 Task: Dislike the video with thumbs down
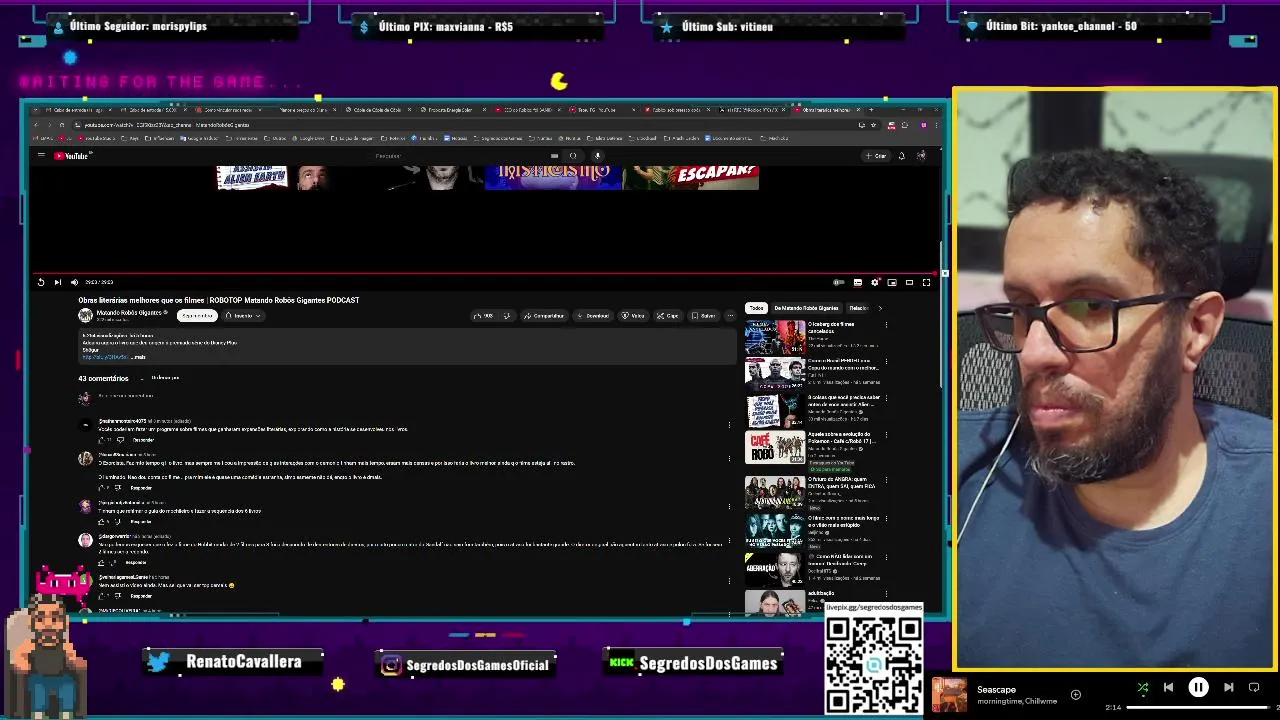pos(507,316)
